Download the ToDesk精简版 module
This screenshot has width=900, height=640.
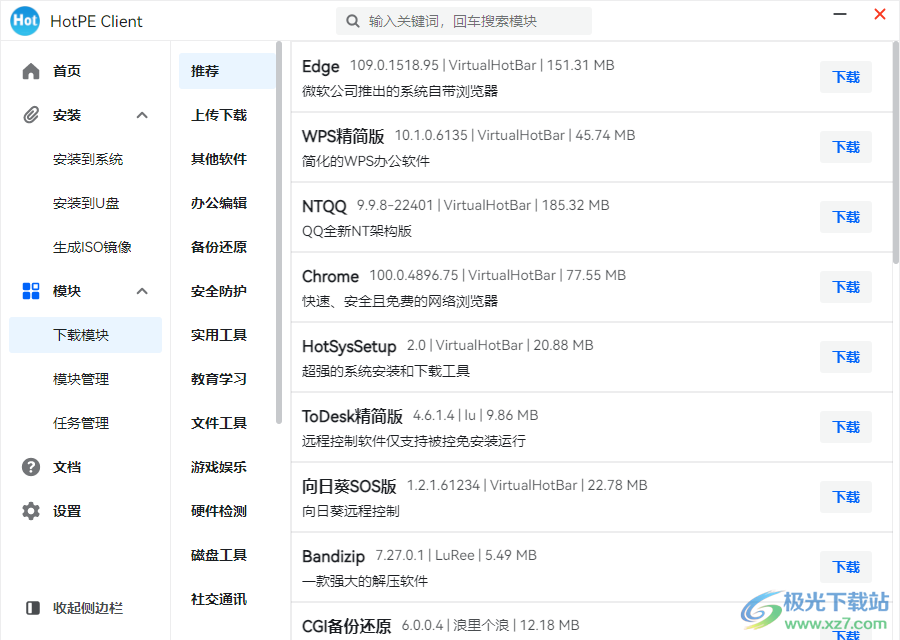[x=845, y=427]
